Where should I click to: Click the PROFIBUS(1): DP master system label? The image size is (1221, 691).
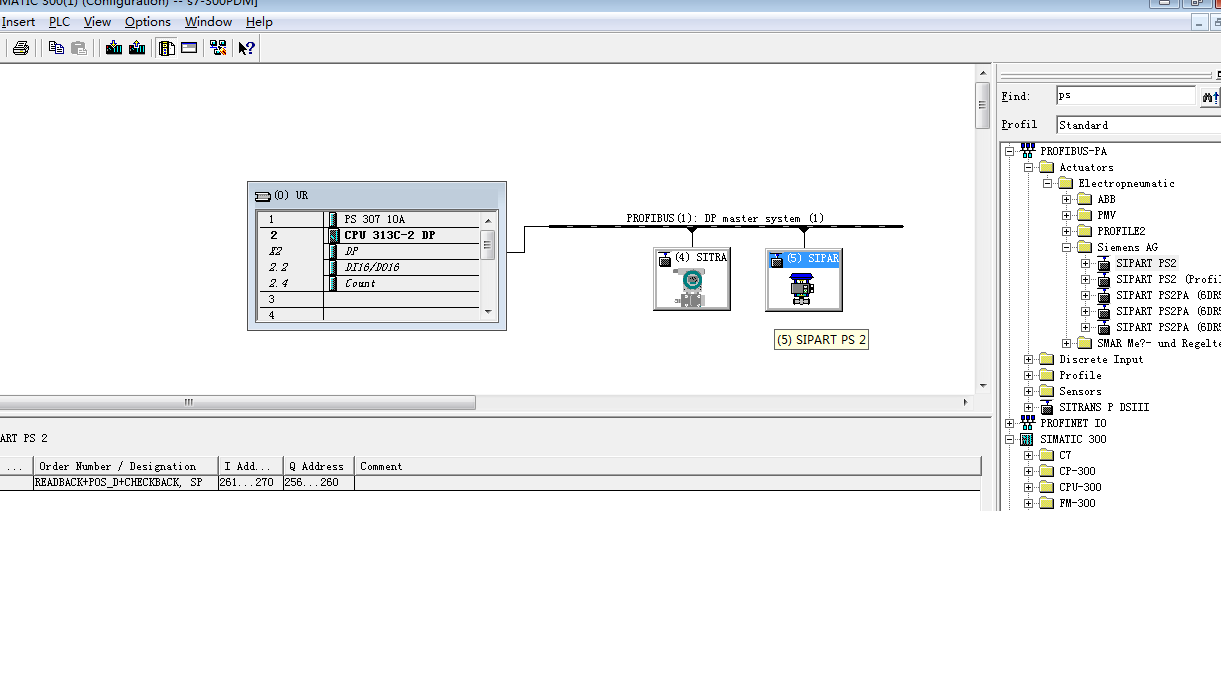[x=725, y=218]
